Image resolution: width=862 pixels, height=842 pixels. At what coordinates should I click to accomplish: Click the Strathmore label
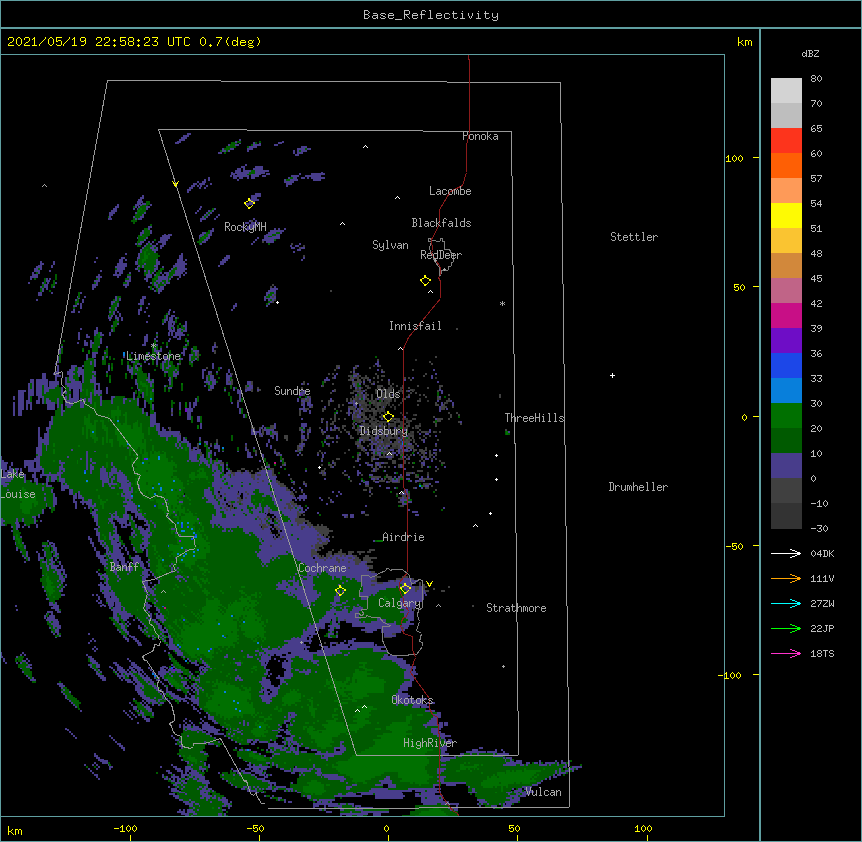pos(516,608)
